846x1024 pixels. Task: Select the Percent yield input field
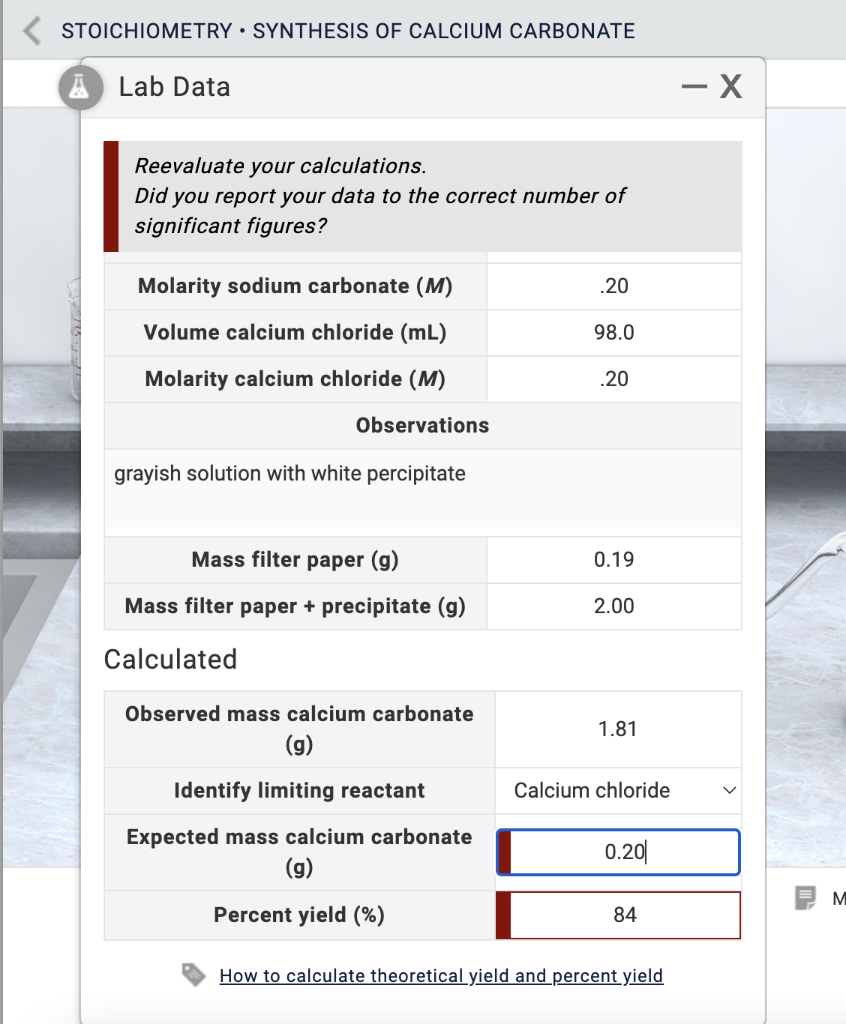pyautogui.click(x=617, y=914)
